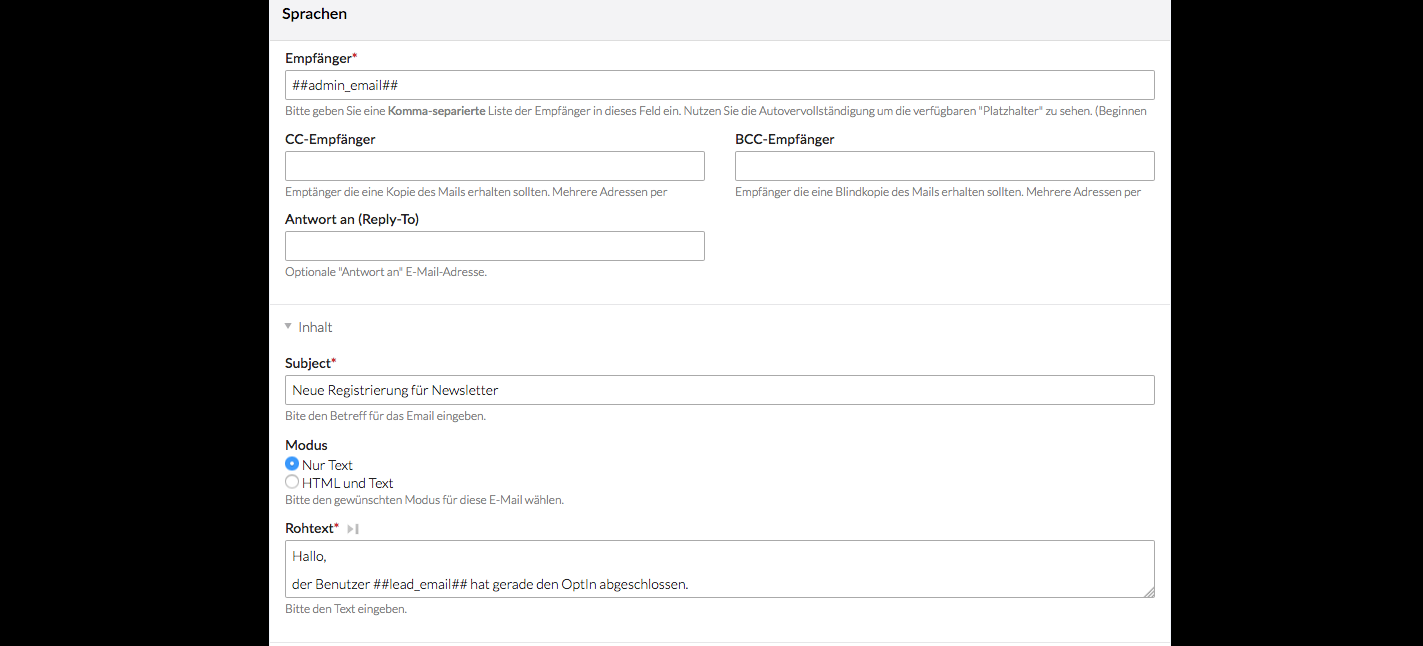Click the Sprachen section header

[x=314, y=14]
